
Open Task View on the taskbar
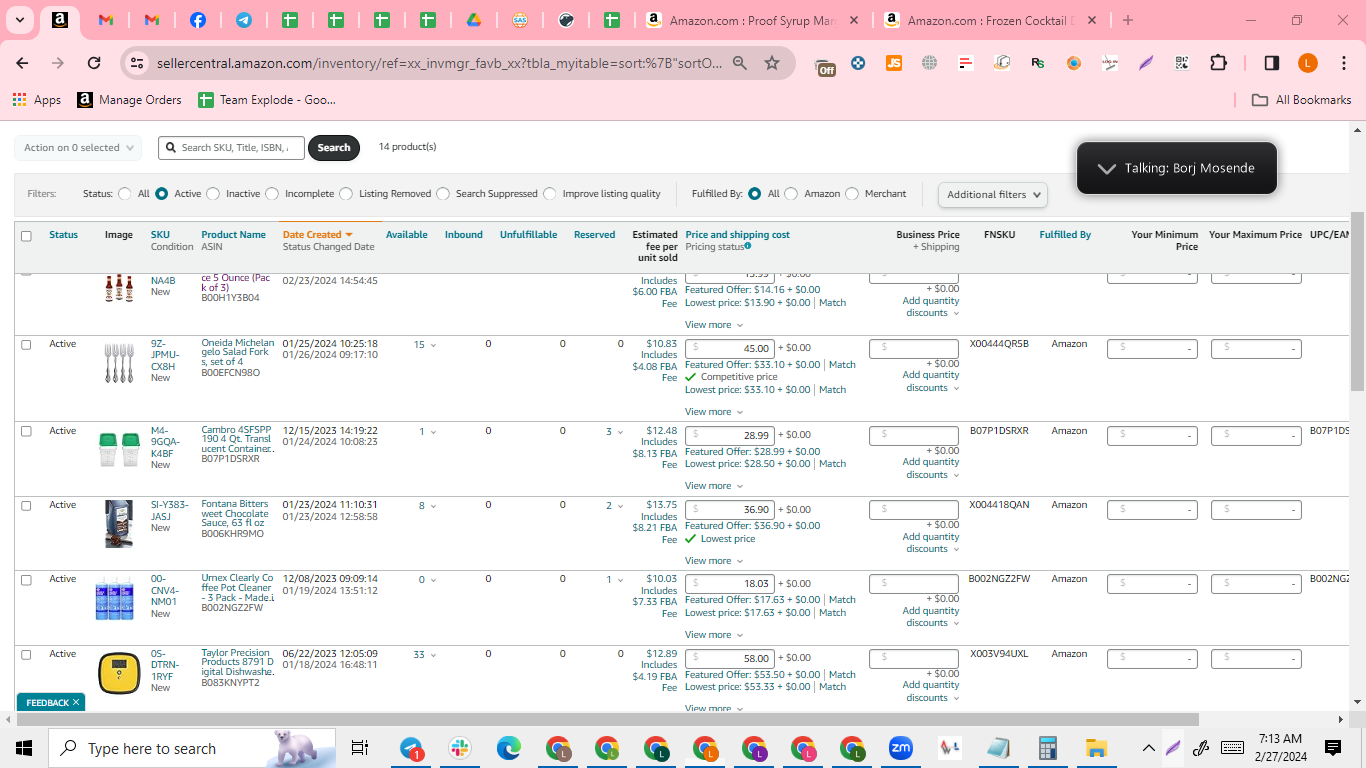pyautogui.click(x=360, y=748)
